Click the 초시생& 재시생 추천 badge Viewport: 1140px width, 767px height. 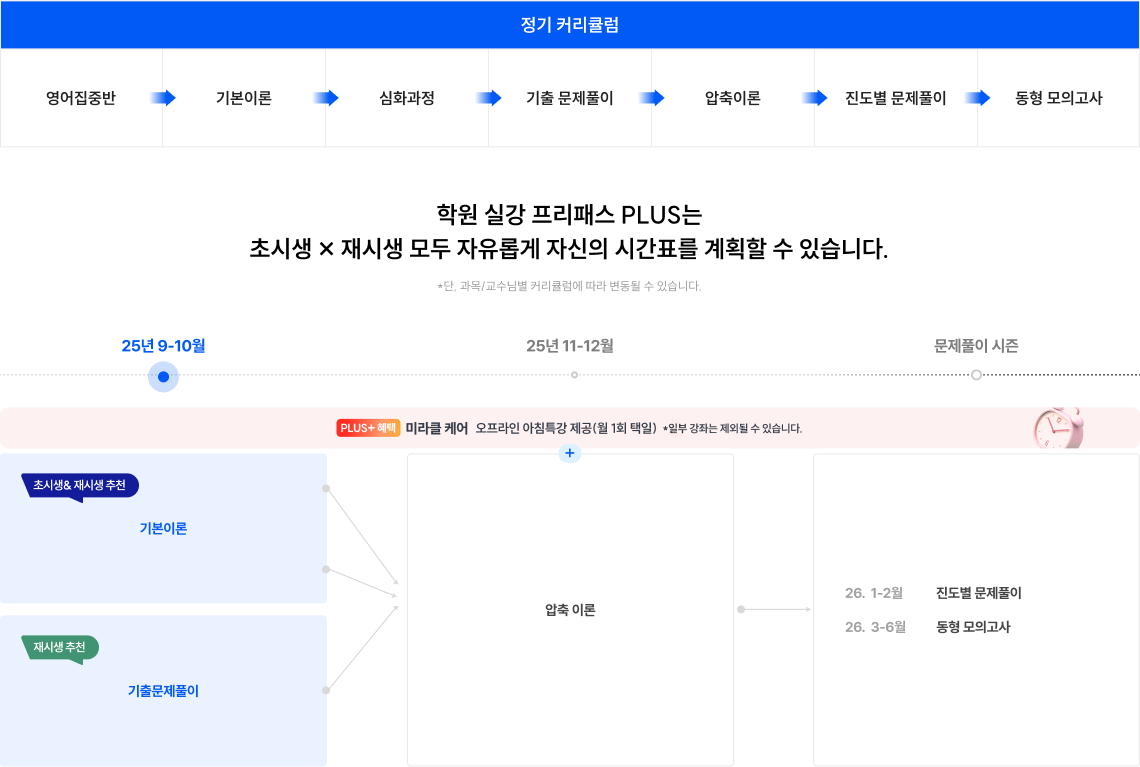click(80, 486)
